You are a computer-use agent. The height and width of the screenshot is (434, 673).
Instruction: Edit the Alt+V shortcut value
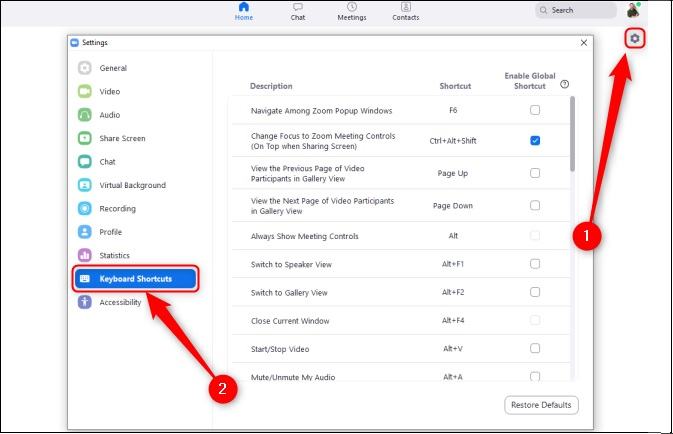[453, 349]
